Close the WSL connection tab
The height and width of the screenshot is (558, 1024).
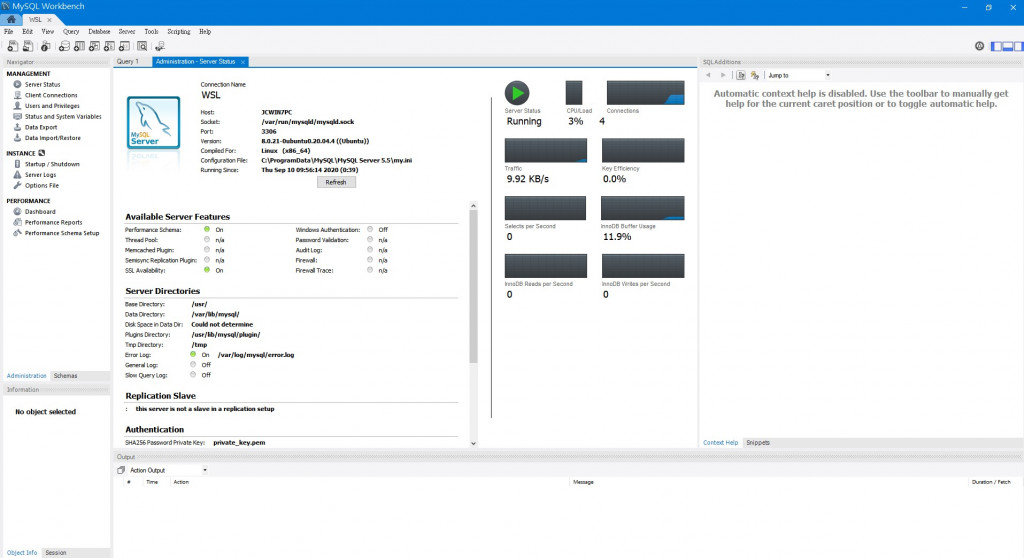click(x=49, y=20)
